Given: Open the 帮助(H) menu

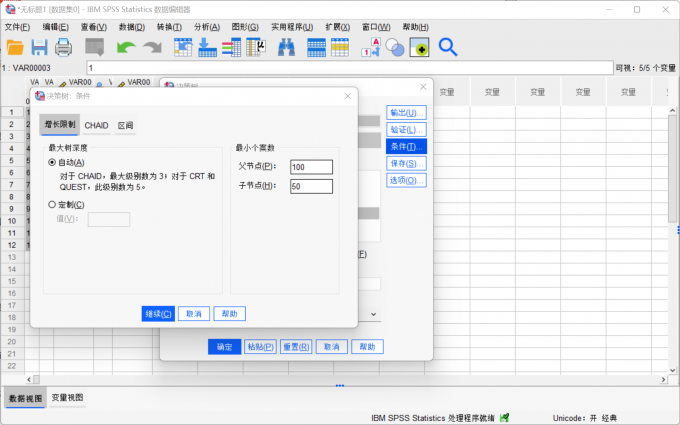Looking at the screenshot, I should click(x=415, y=27).
